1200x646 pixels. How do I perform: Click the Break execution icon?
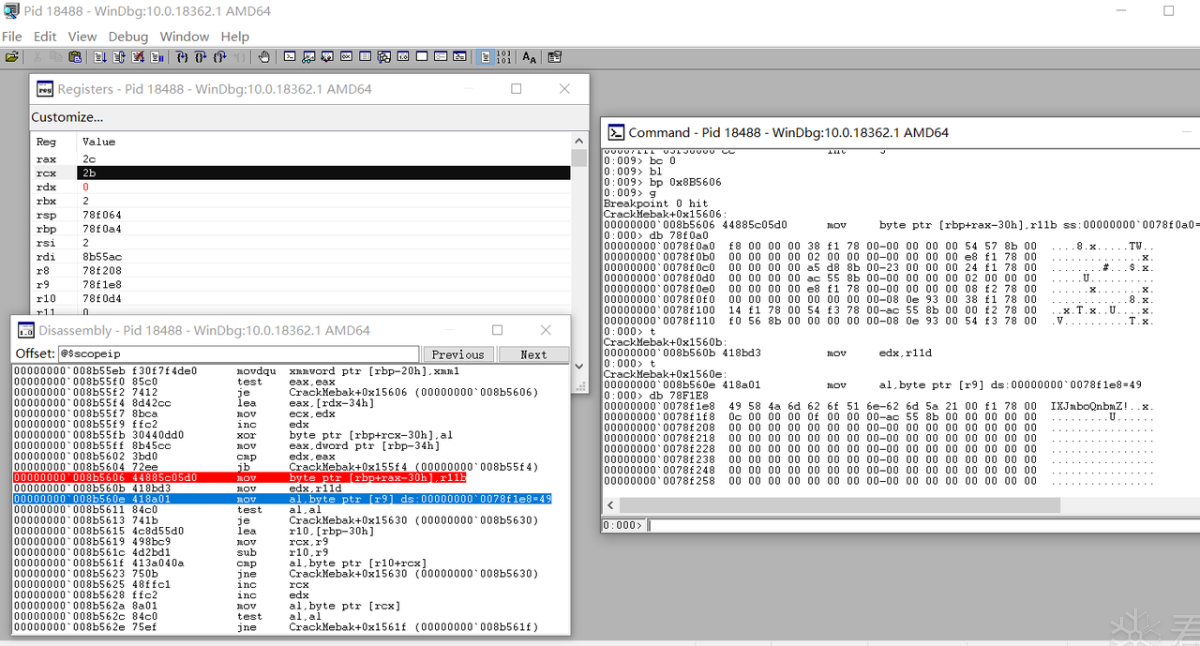point(157,57)
